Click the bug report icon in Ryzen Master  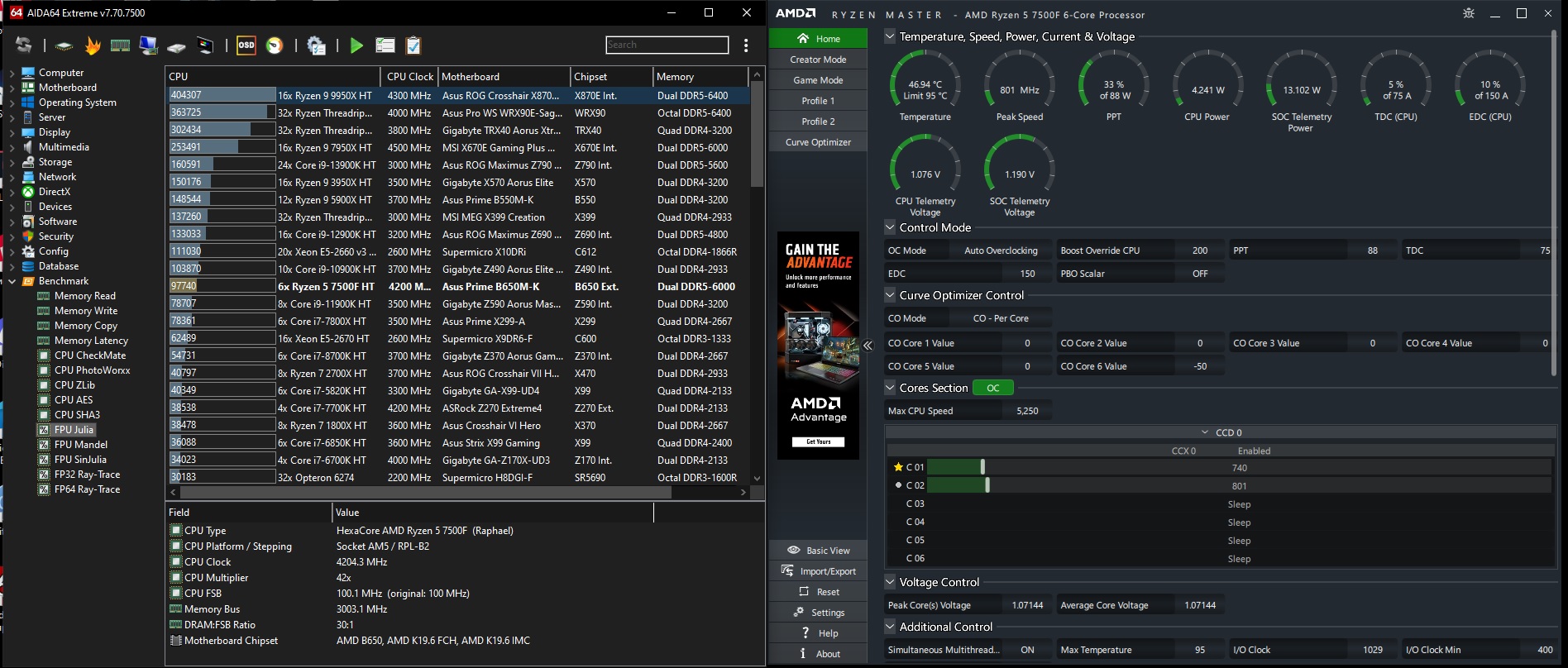(x=1469, y=13)
